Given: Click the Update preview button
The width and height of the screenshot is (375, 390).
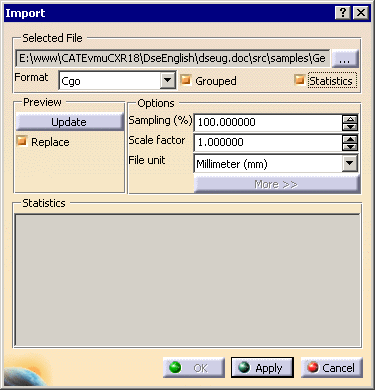Looking at the screenshot, I should tap(69, 122).
